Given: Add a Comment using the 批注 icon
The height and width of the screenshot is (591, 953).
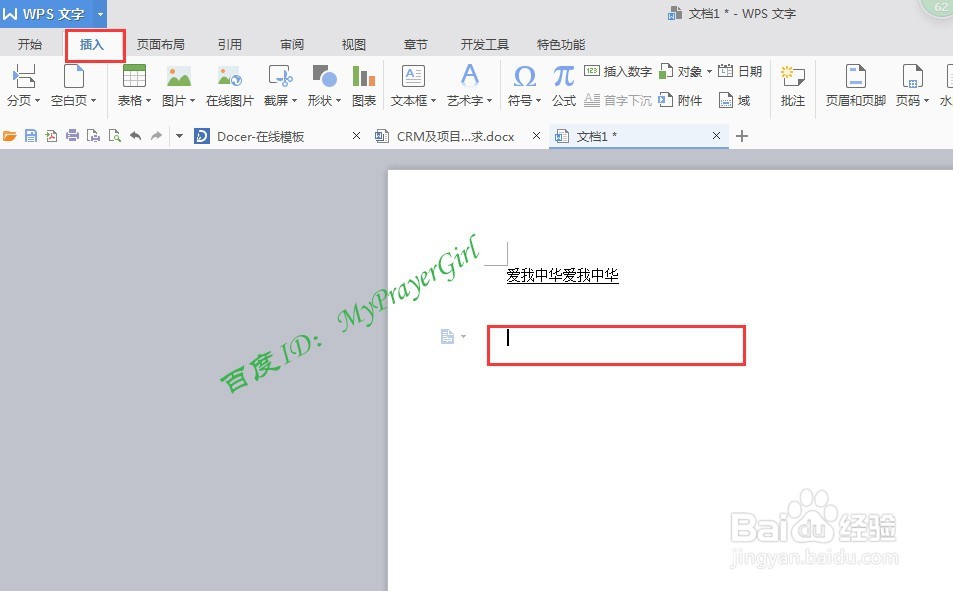Looking at the screenshot, I should click(792, 85).
